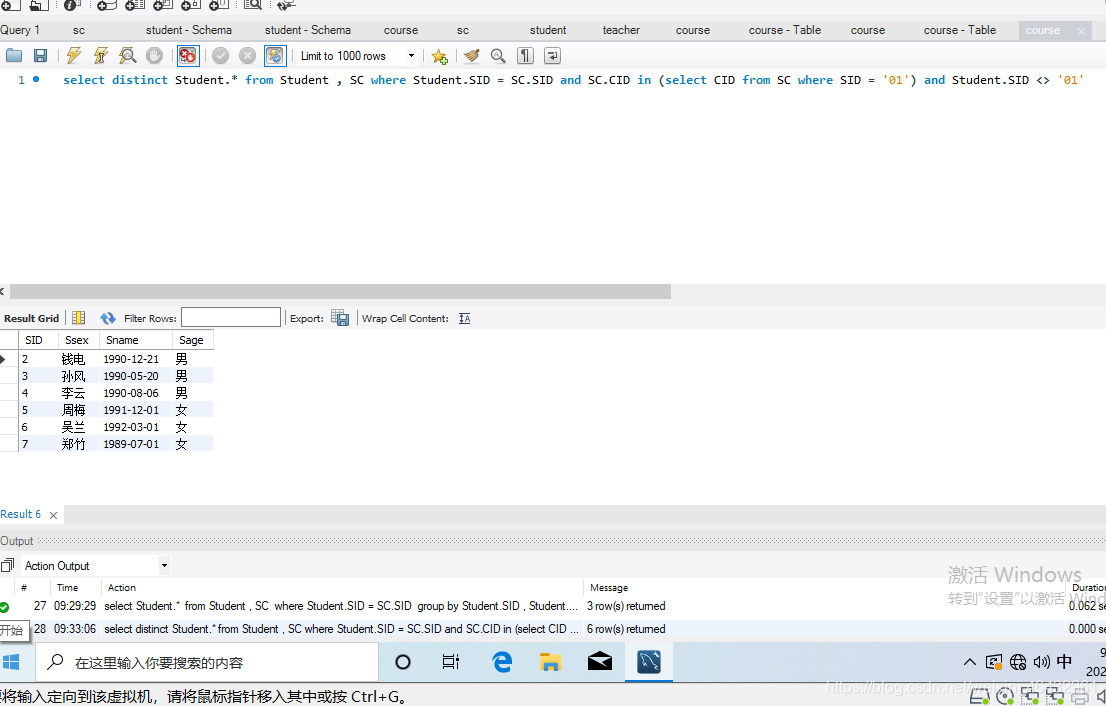
Task: Toggle the auto-commit mode button
Action: (x=274, y=56)
